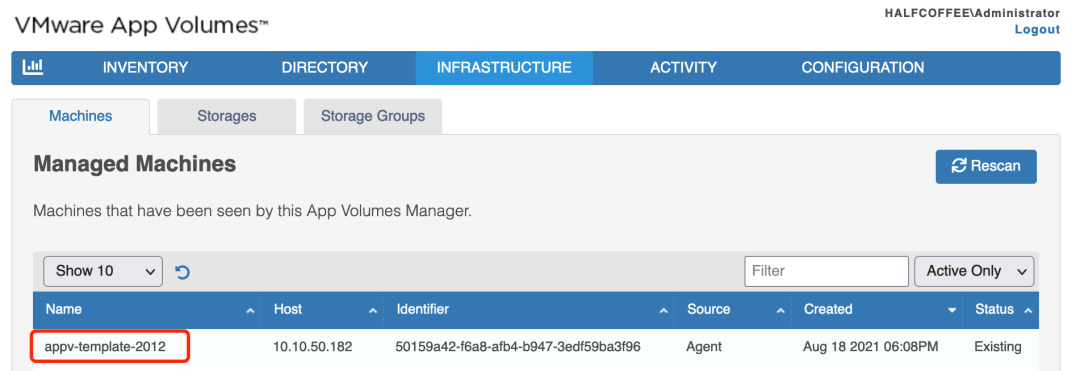Sort by Host column arrow

pos(373,311)
